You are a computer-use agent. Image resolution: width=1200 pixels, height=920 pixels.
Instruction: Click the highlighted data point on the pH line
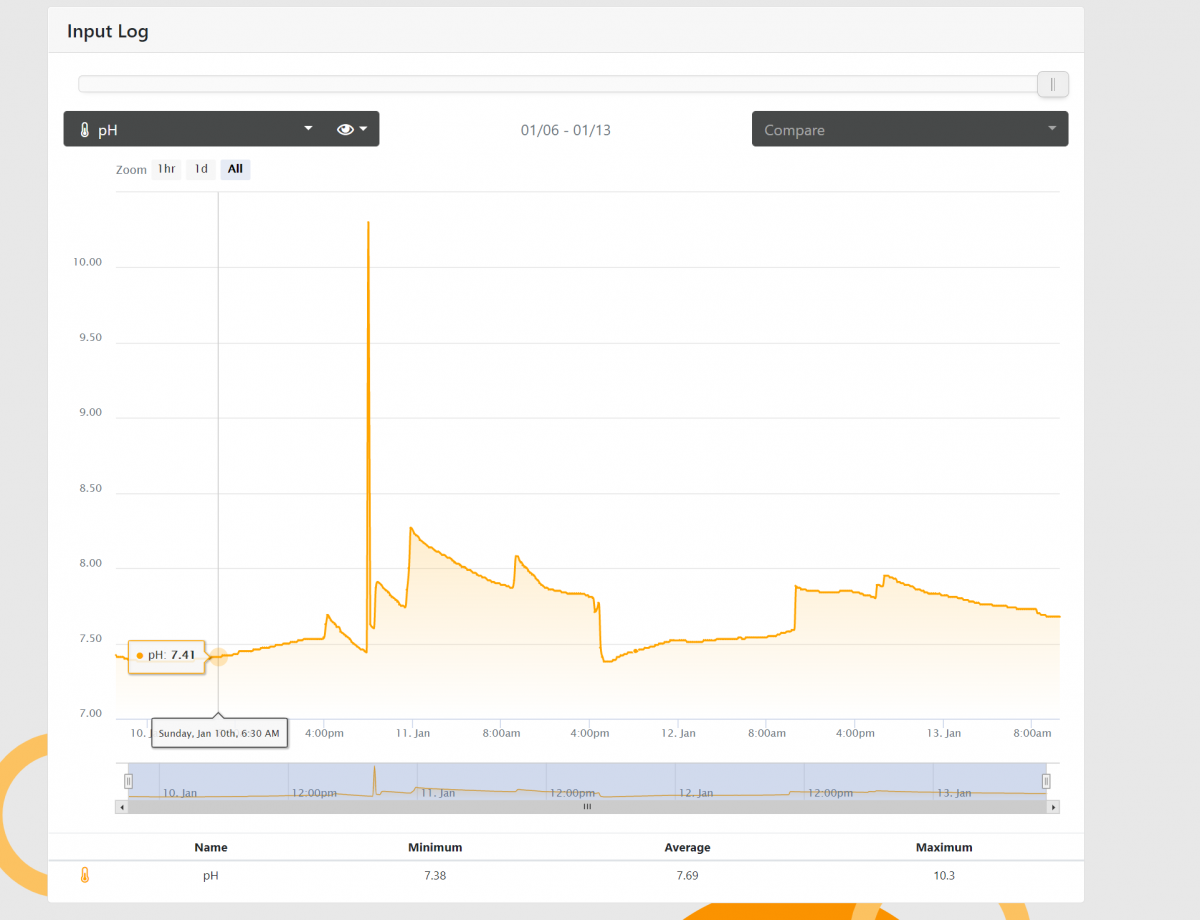pyautogui.click(x=218, y=656)
